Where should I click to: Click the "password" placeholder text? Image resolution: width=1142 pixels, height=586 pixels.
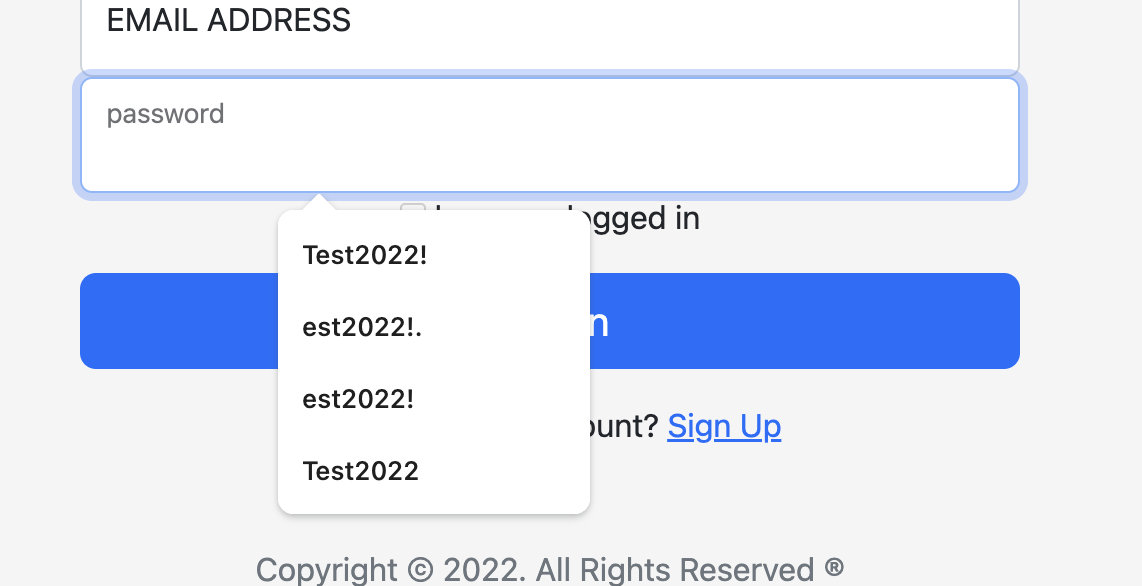166,114
